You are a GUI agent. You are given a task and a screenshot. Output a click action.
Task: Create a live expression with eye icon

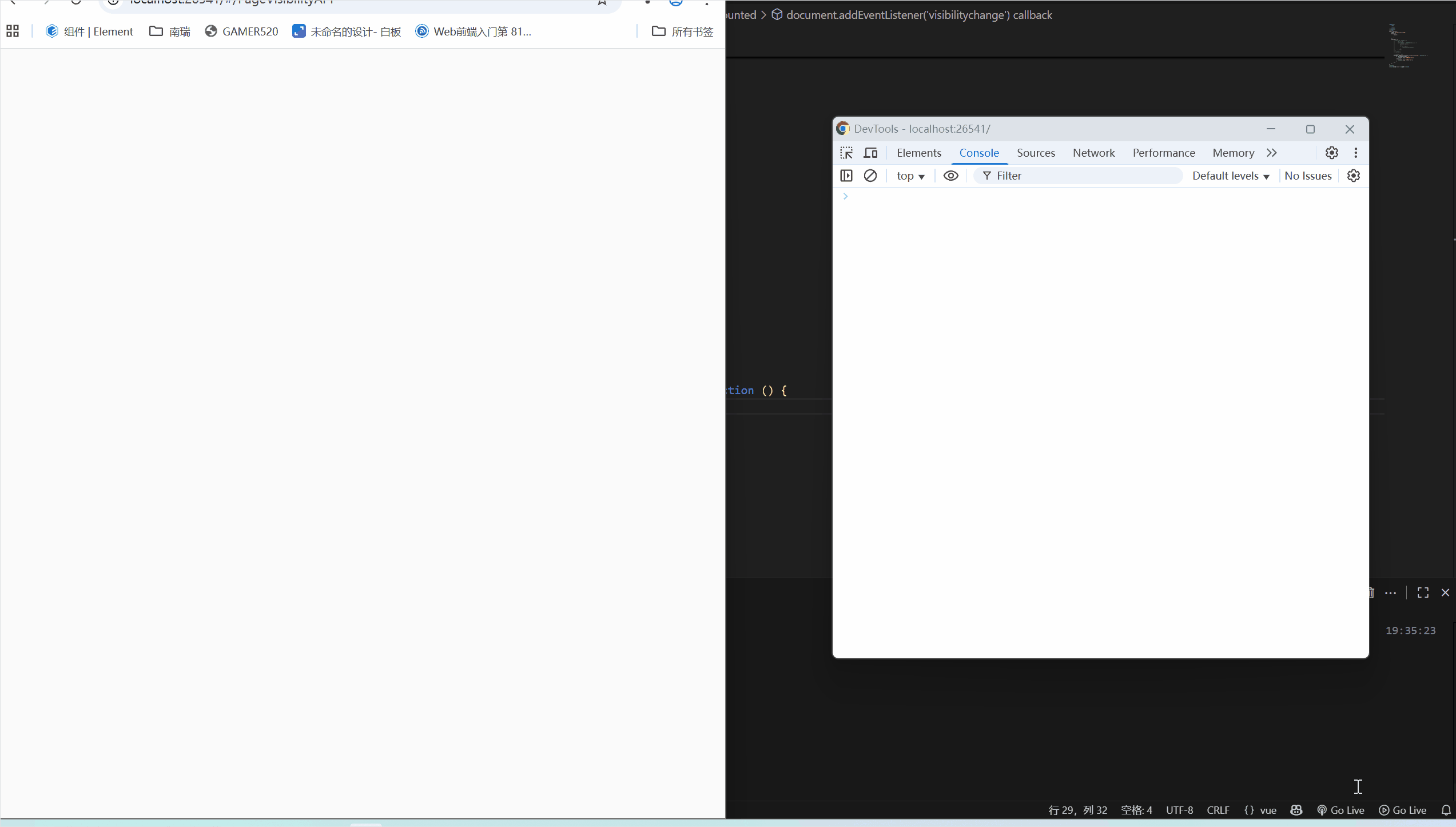pyautogui.click(x=950, y=176)
